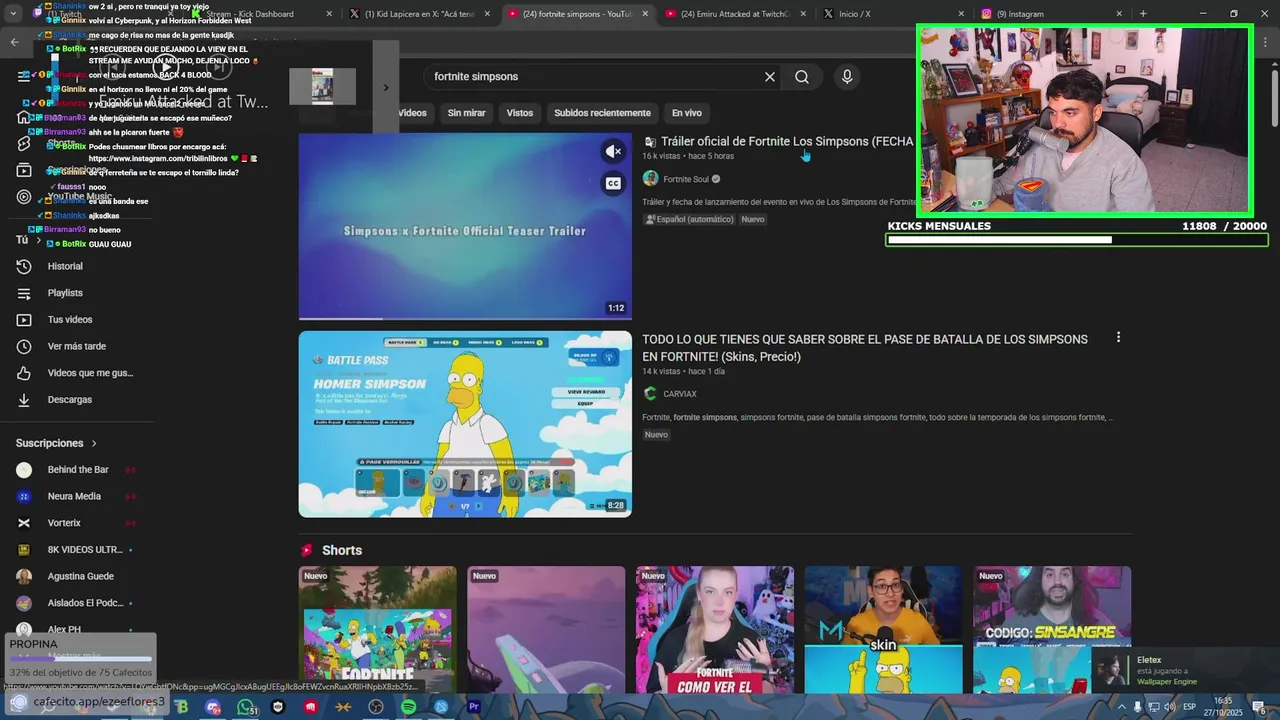The height and width of the screenshot is (720, 1280).
Task: Open the Homer Simpson battle pass thumbnail
Action: [x=465, y=424]
